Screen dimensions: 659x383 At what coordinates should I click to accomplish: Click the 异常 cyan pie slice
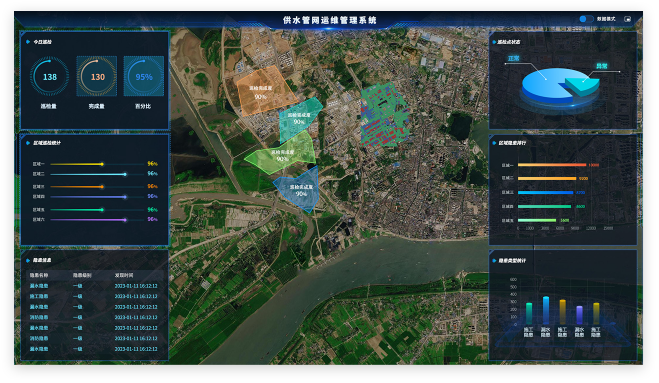pyautogui.click(x=583, y=85)
